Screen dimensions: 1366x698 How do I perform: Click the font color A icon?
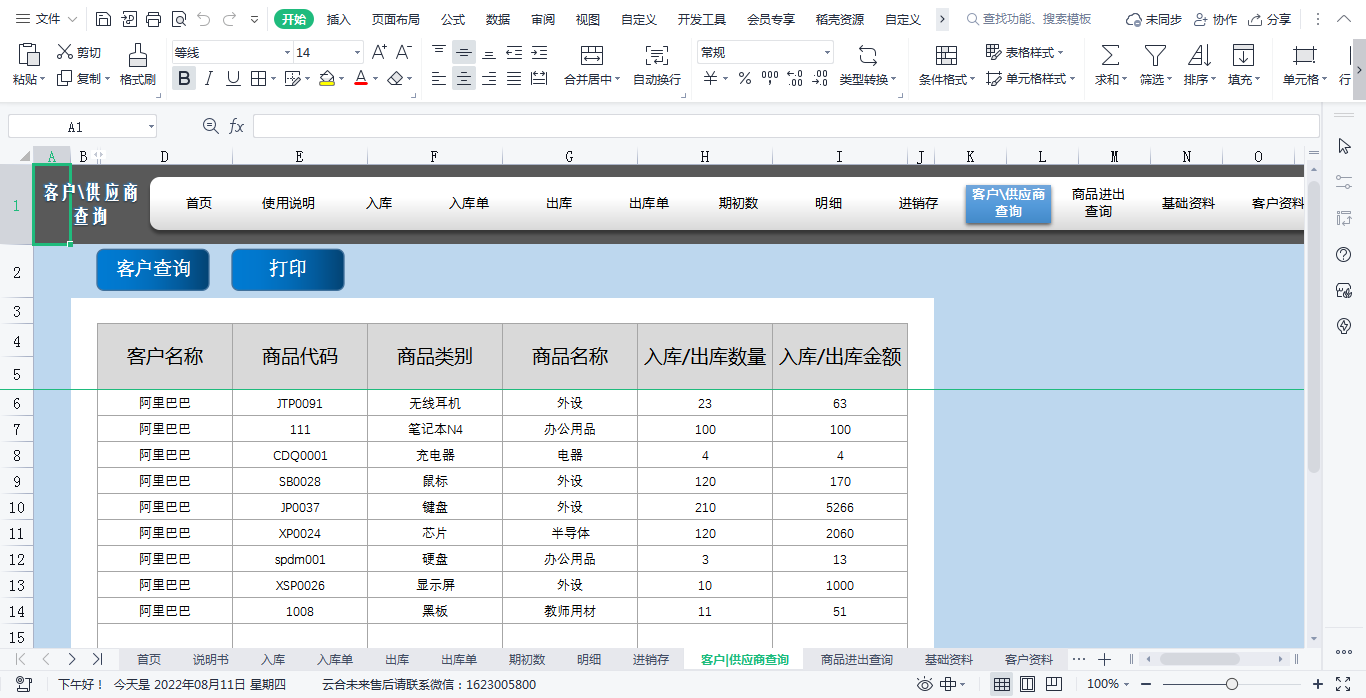pyautogui.click(x=361, y=79)
